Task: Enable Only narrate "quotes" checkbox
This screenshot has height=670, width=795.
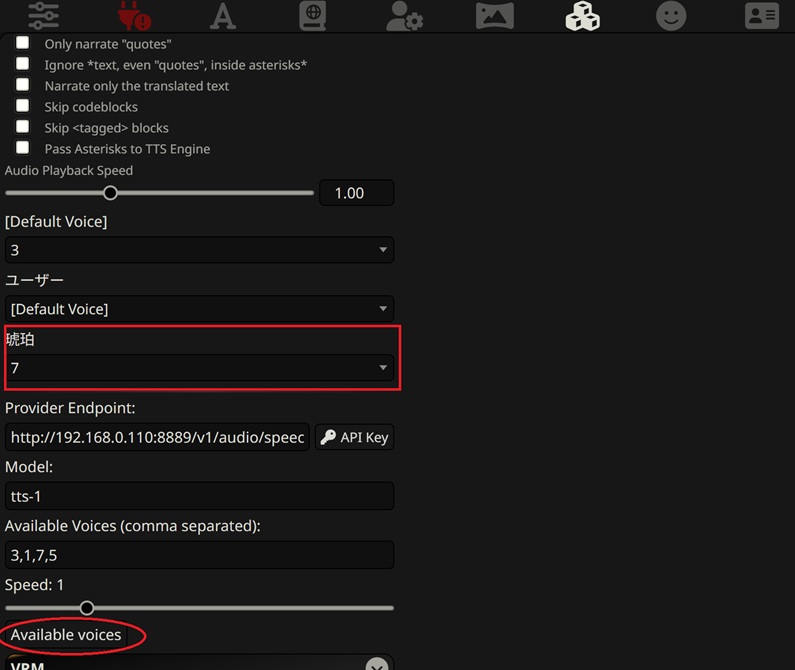Action: (x=22, y=43)
